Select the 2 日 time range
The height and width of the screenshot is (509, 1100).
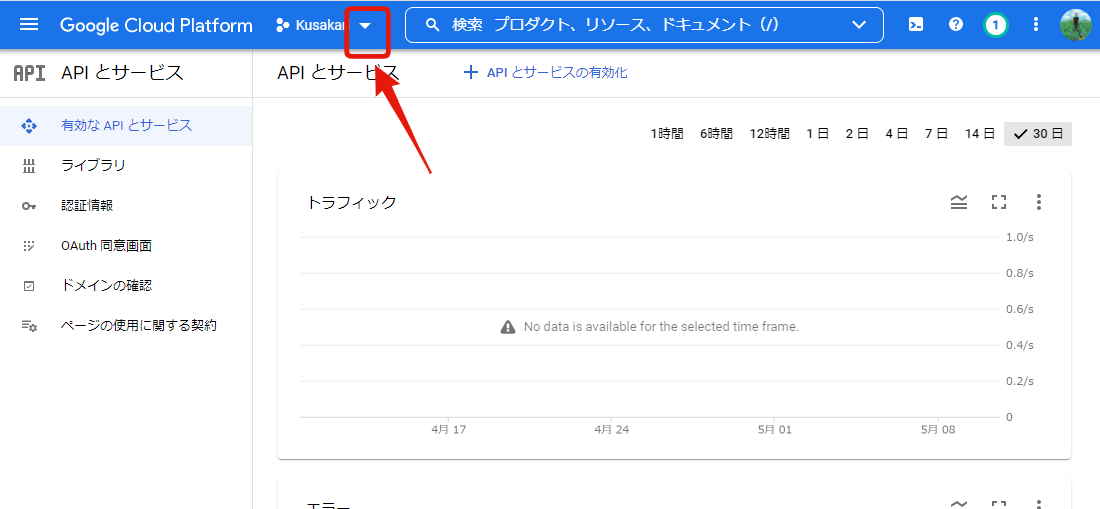[857, 134]
